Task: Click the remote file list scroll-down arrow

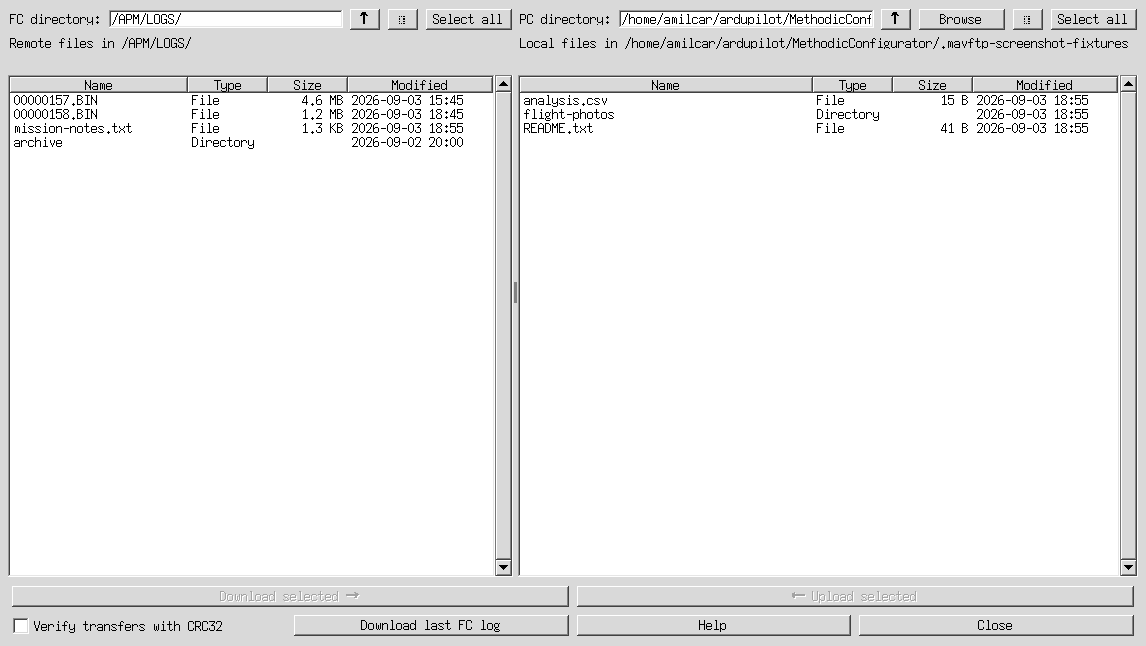Action: (x=503, y=567)
